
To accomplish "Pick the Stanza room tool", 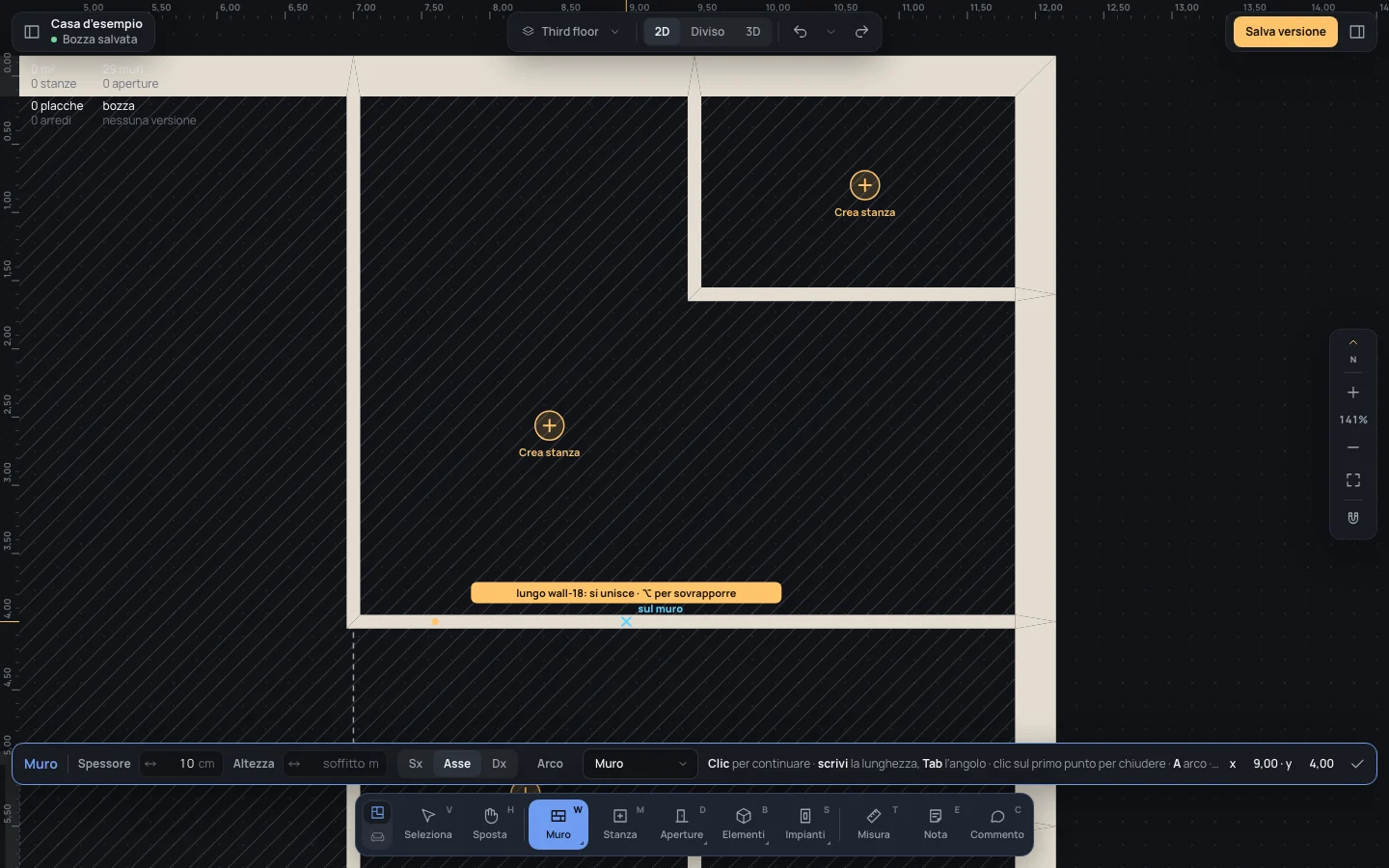I will (620, 825).
